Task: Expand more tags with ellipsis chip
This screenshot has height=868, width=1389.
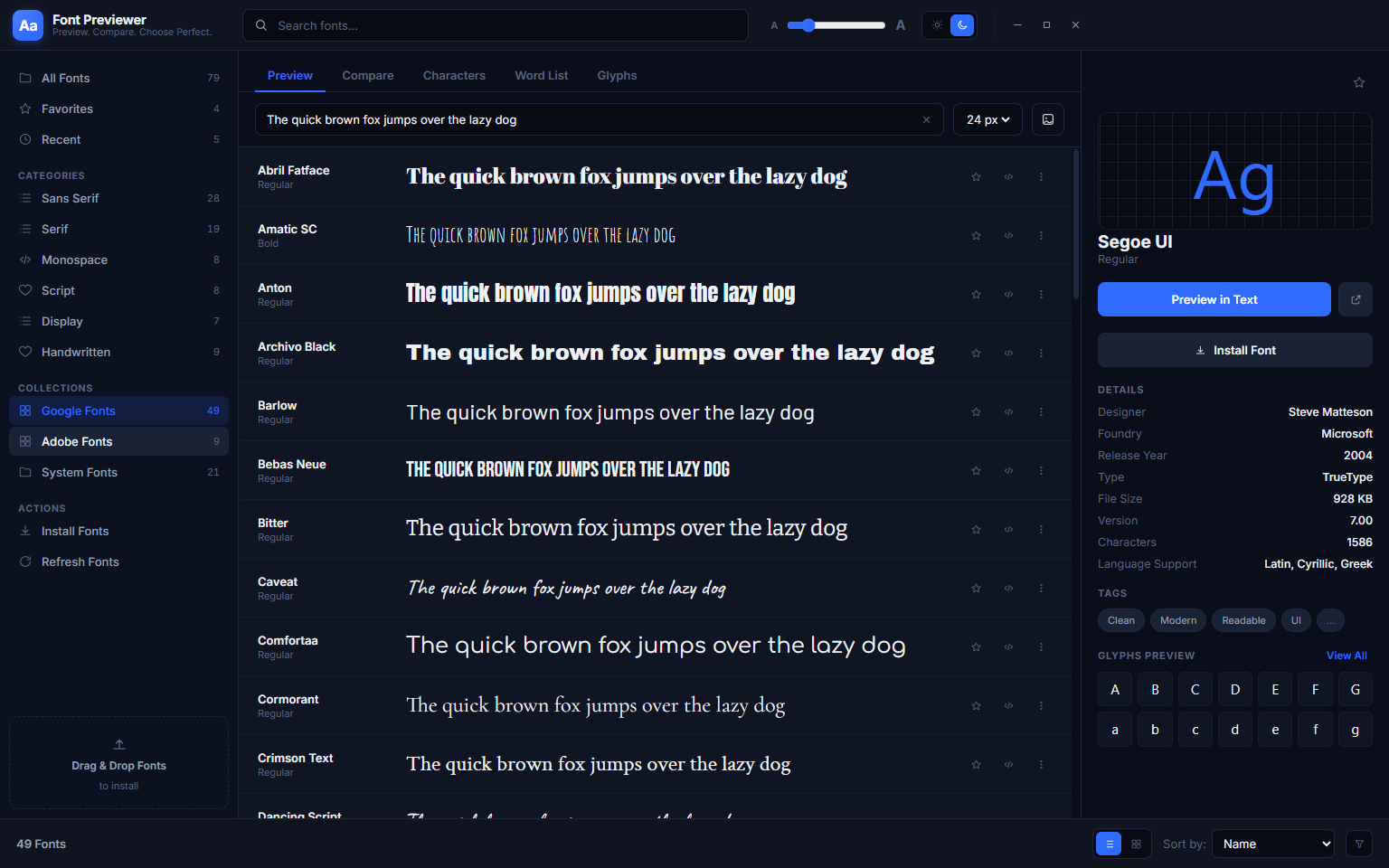Action: point(1330,620)
